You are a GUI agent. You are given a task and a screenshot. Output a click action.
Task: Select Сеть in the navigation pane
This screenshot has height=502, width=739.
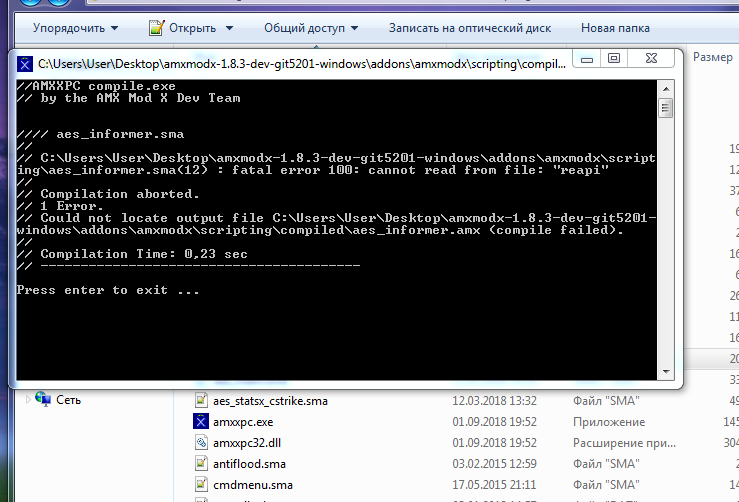[x=68, y=400]
